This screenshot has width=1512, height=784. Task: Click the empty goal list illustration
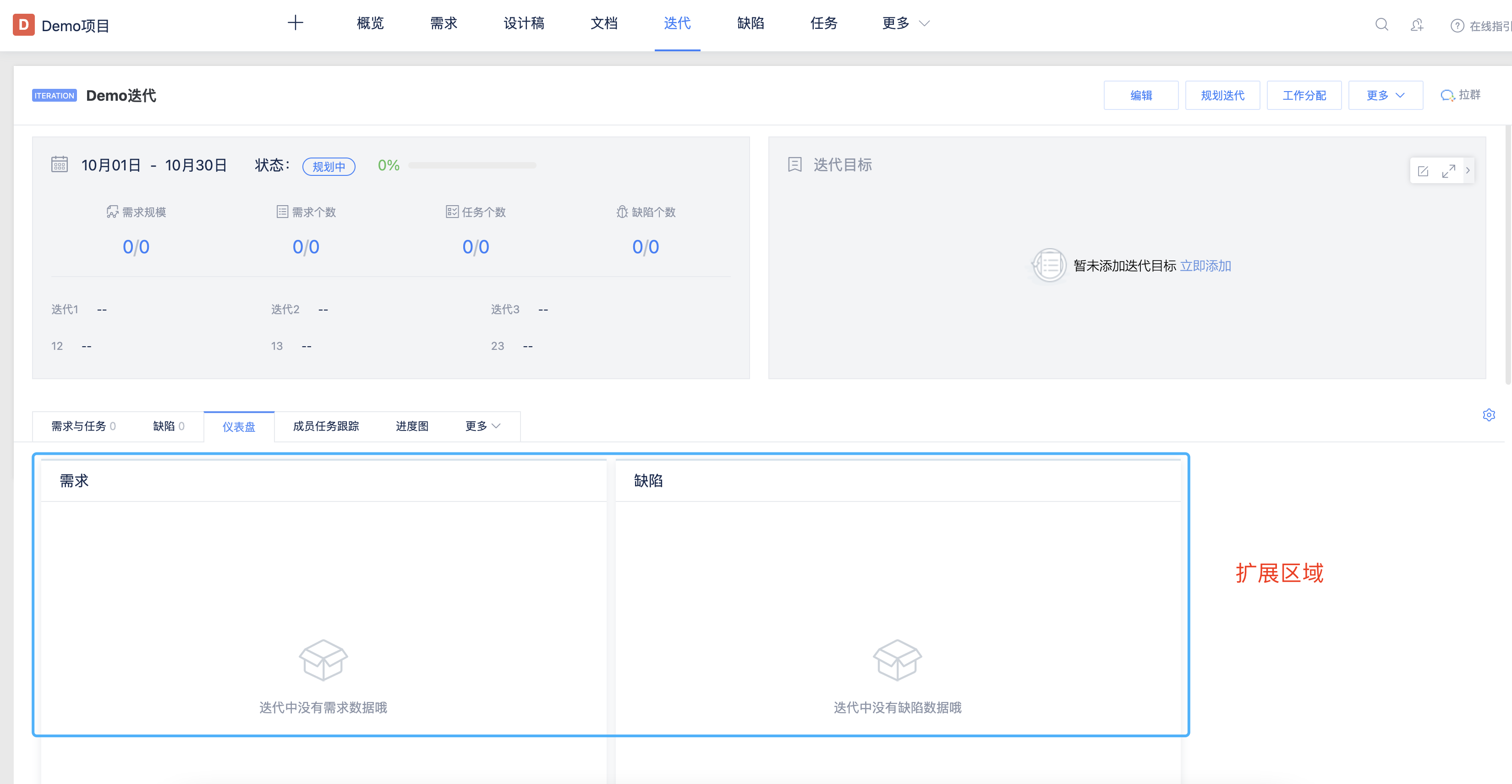coord(1050,265)
